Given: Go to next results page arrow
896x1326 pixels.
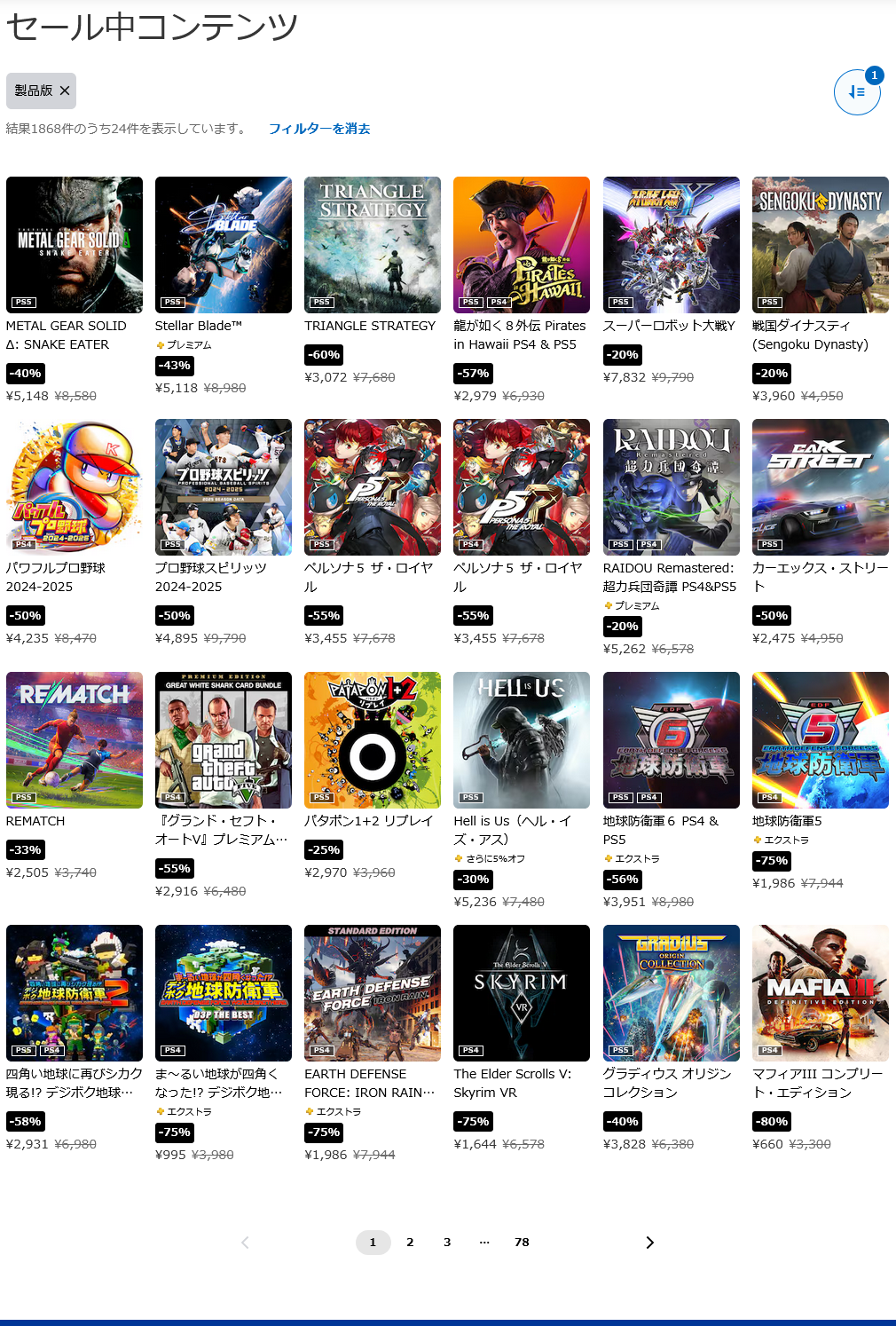Looking at the screenshot, I should (x=649, y=1243).
